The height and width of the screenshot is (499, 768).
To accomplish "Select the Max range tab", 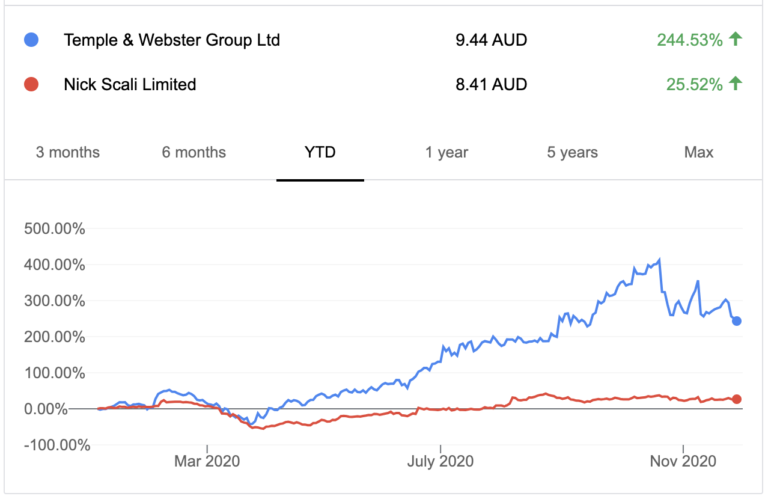I will 698,153.
